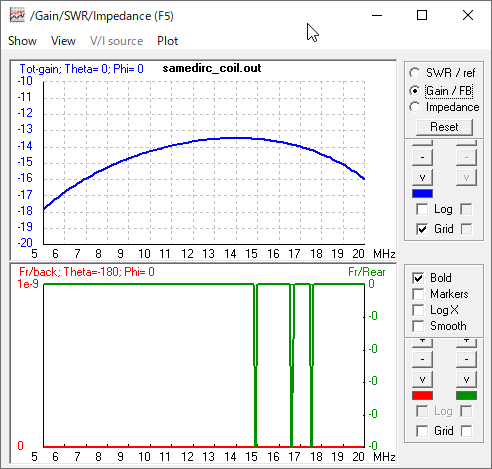Click the blue gain trace color swatch

pos(422,193)
